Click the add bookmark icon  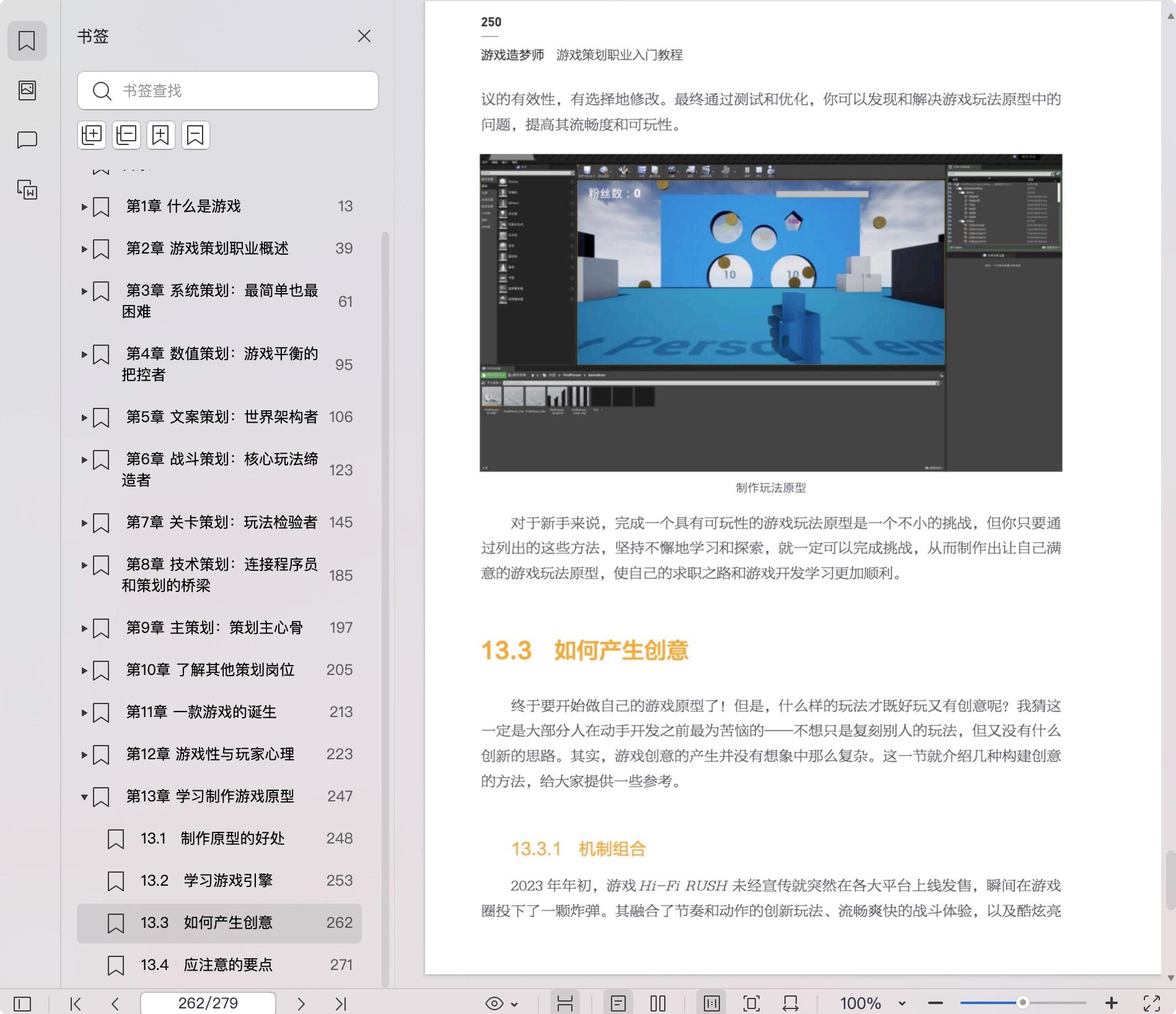tap(161, 135)
